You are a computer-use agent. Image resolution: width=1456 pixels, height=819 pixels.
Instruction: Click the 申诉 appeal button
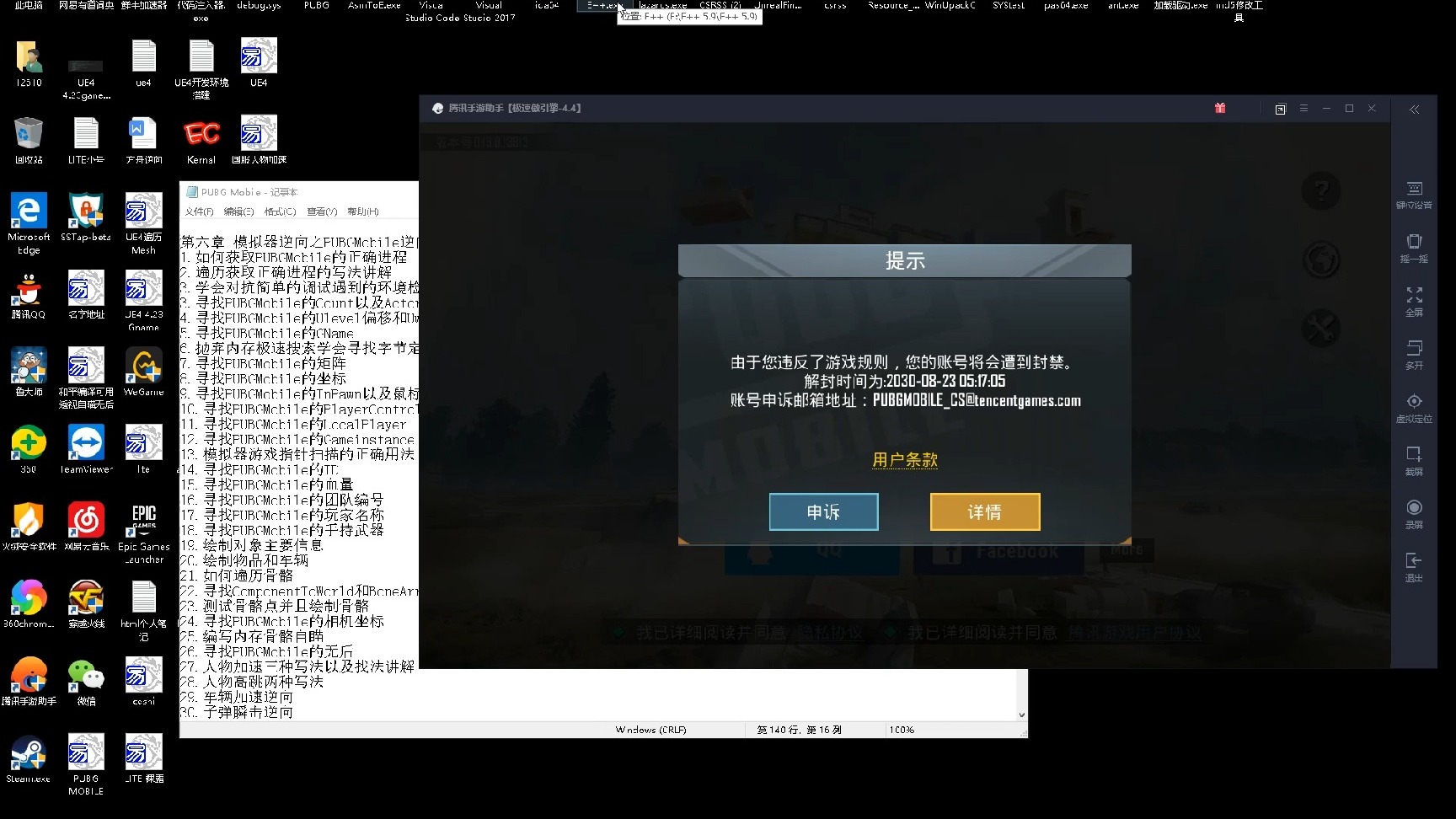tap(823, 511)
